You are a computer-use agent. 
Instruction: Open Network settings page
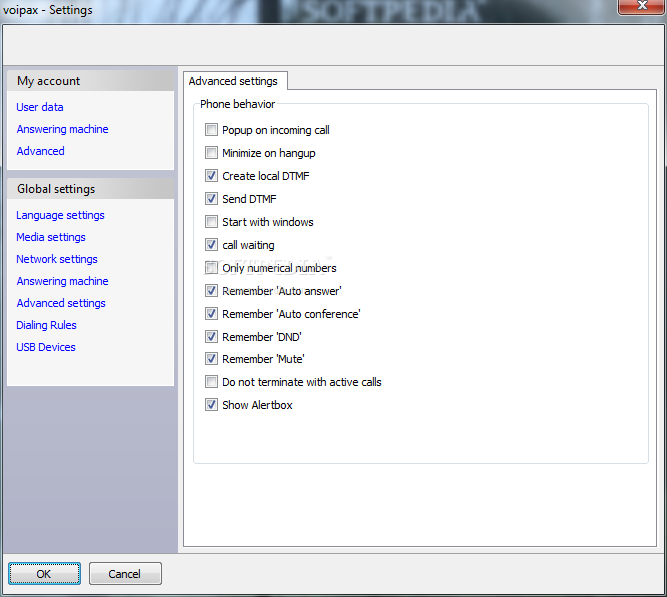coord(57,259)
